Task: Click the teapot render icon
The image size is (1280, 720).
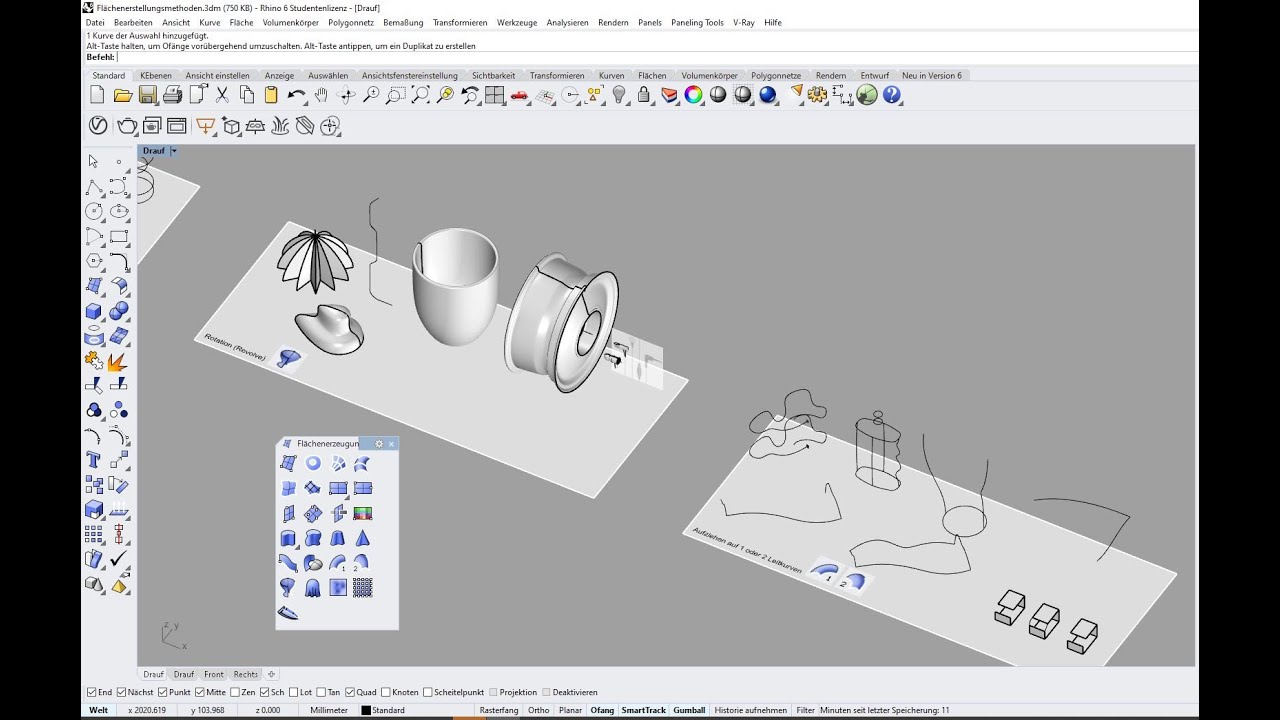Action: 127,125
